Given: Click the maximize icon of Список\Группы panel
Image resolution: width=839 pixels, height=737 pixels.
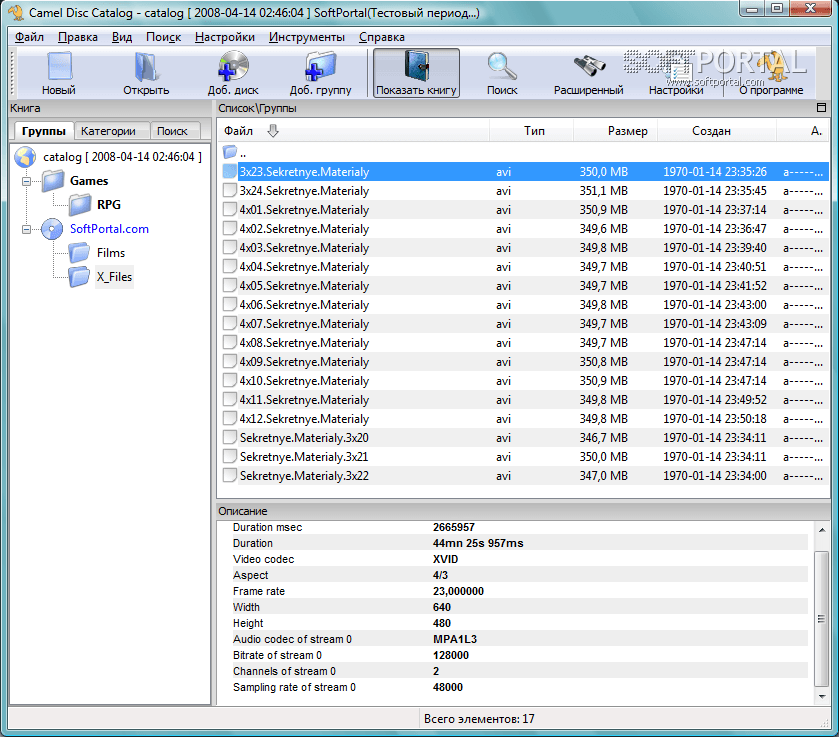Looking at the screenshot, I should pos(821,108).
